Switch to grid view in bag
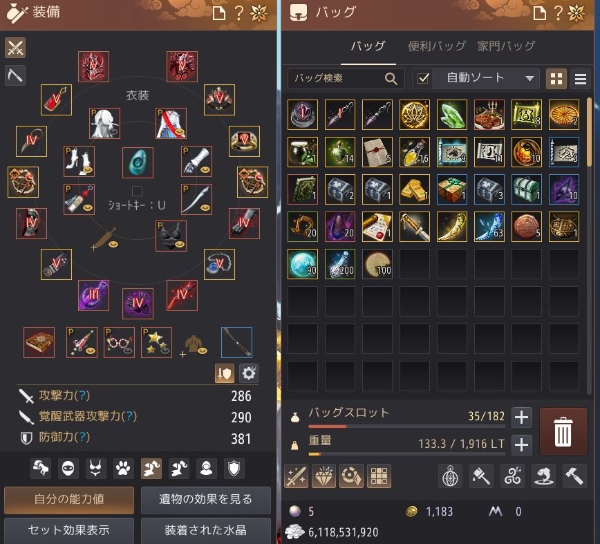The image size is (600, 544). 556,79
